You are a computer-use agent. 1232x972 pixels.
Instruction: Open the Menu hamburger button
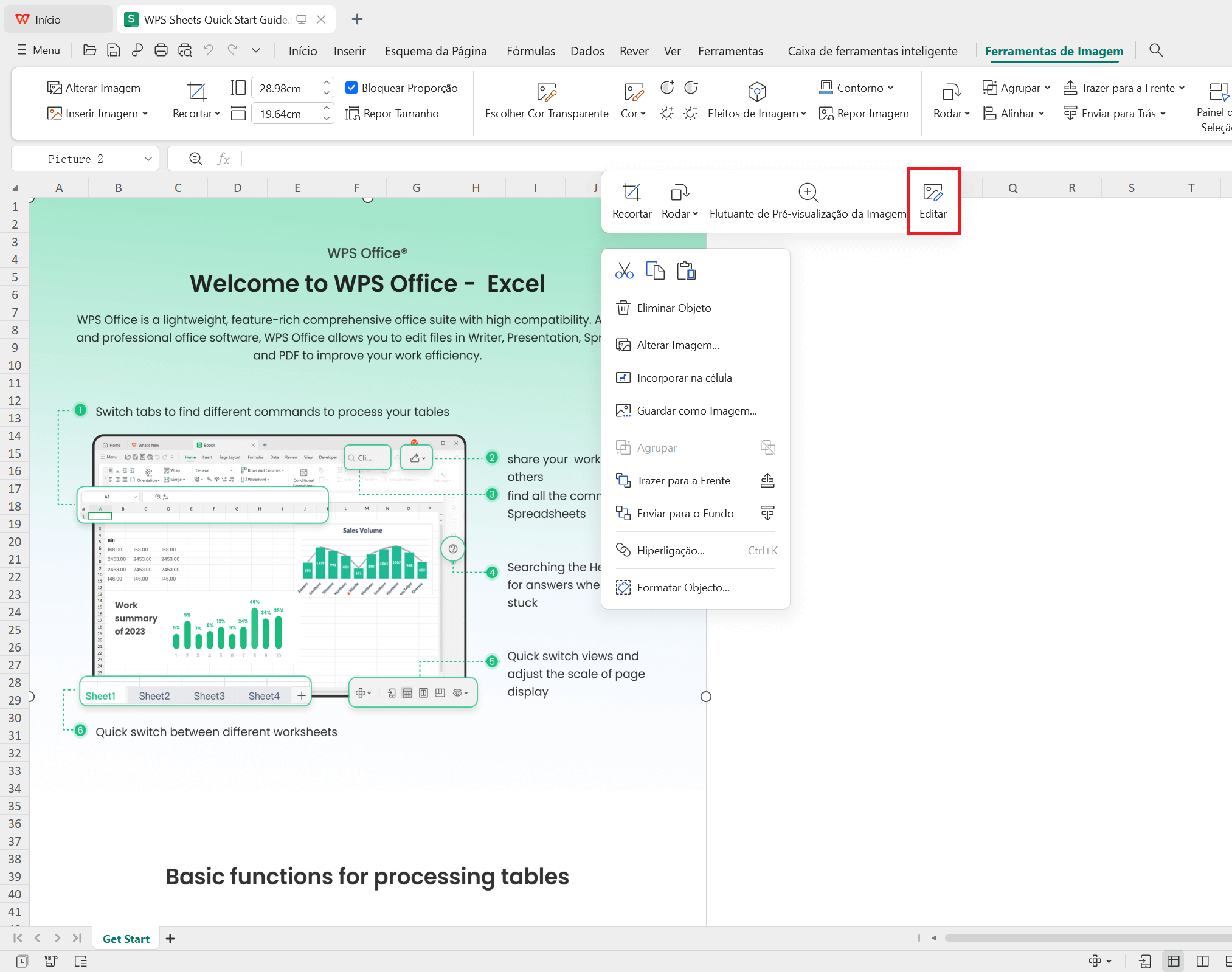[39, 50]
